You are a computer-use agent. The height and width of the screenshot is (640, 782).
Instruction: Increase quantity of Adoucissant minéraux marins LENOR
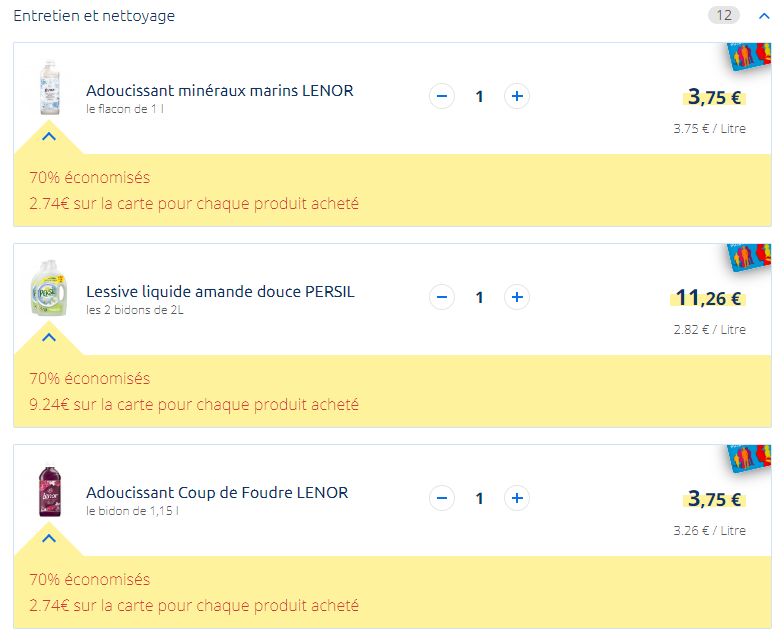[517, 96]
